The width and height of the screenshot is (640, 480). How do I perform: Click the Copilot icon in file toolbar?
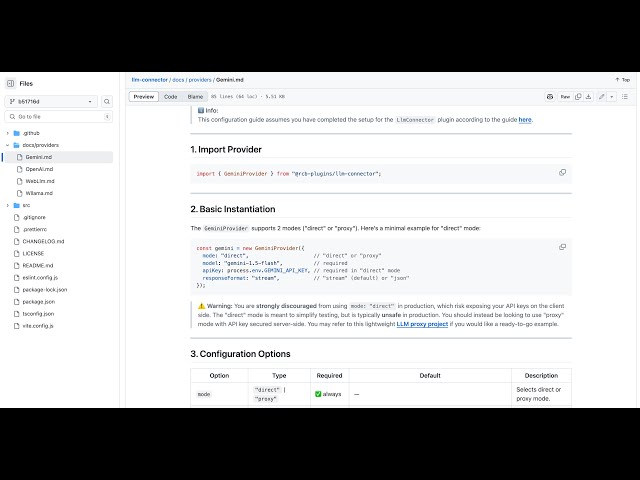[x=550, y=97]
